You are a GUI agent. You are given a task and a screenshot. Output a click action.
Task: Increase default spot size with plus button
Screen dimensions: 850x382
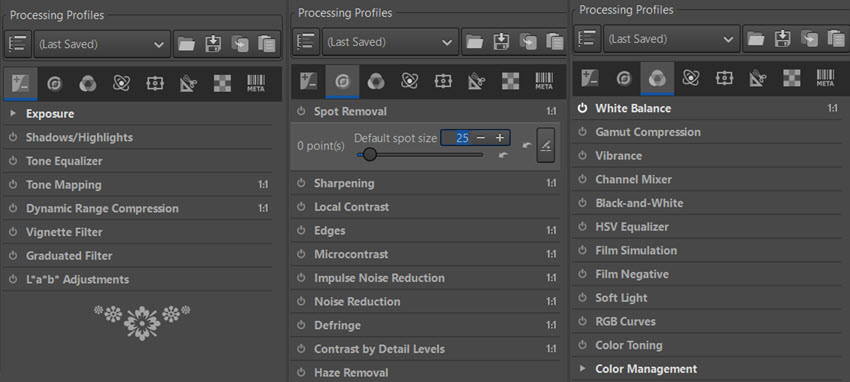500,138
